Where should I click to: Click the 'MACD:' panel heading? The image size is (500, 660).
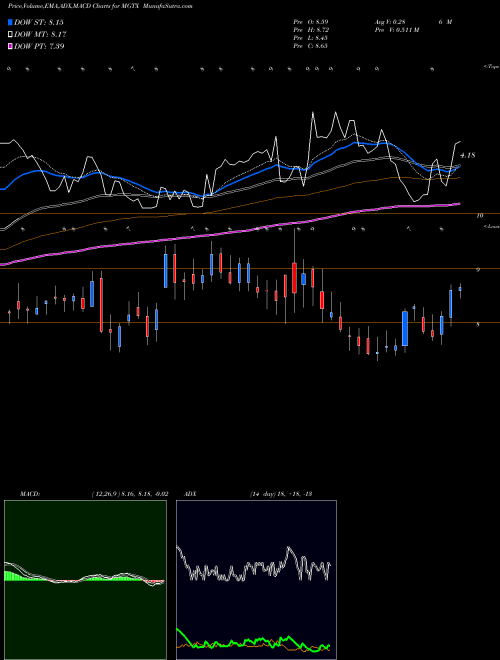point(30,494)
